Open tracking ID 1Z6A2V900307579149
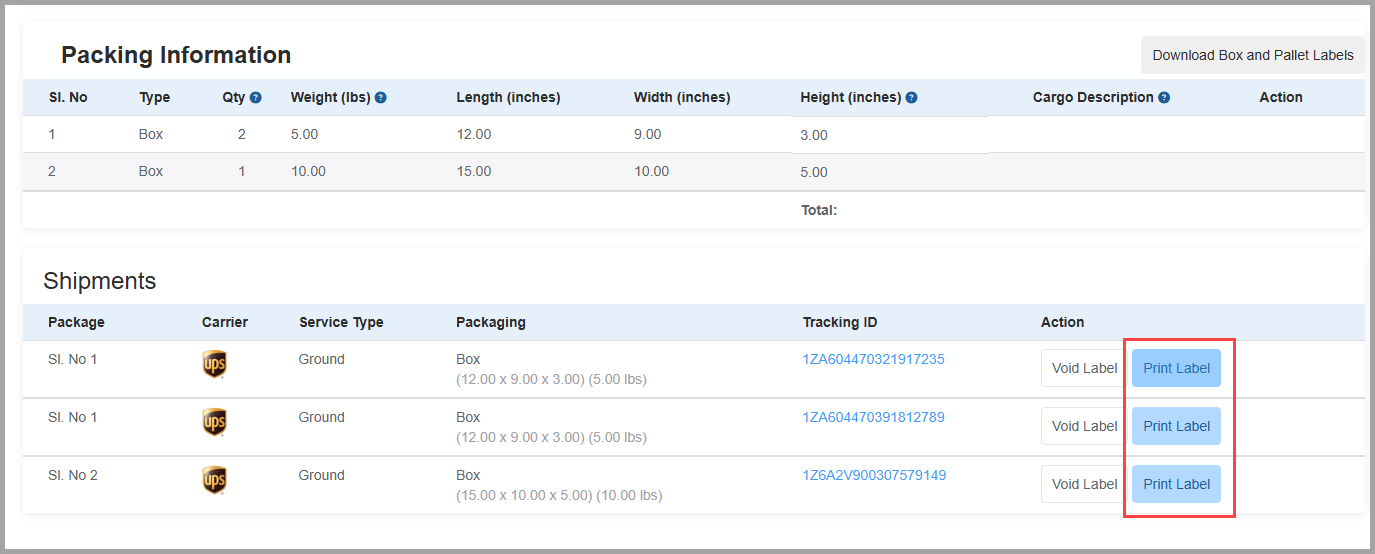 tap(874, 475)
